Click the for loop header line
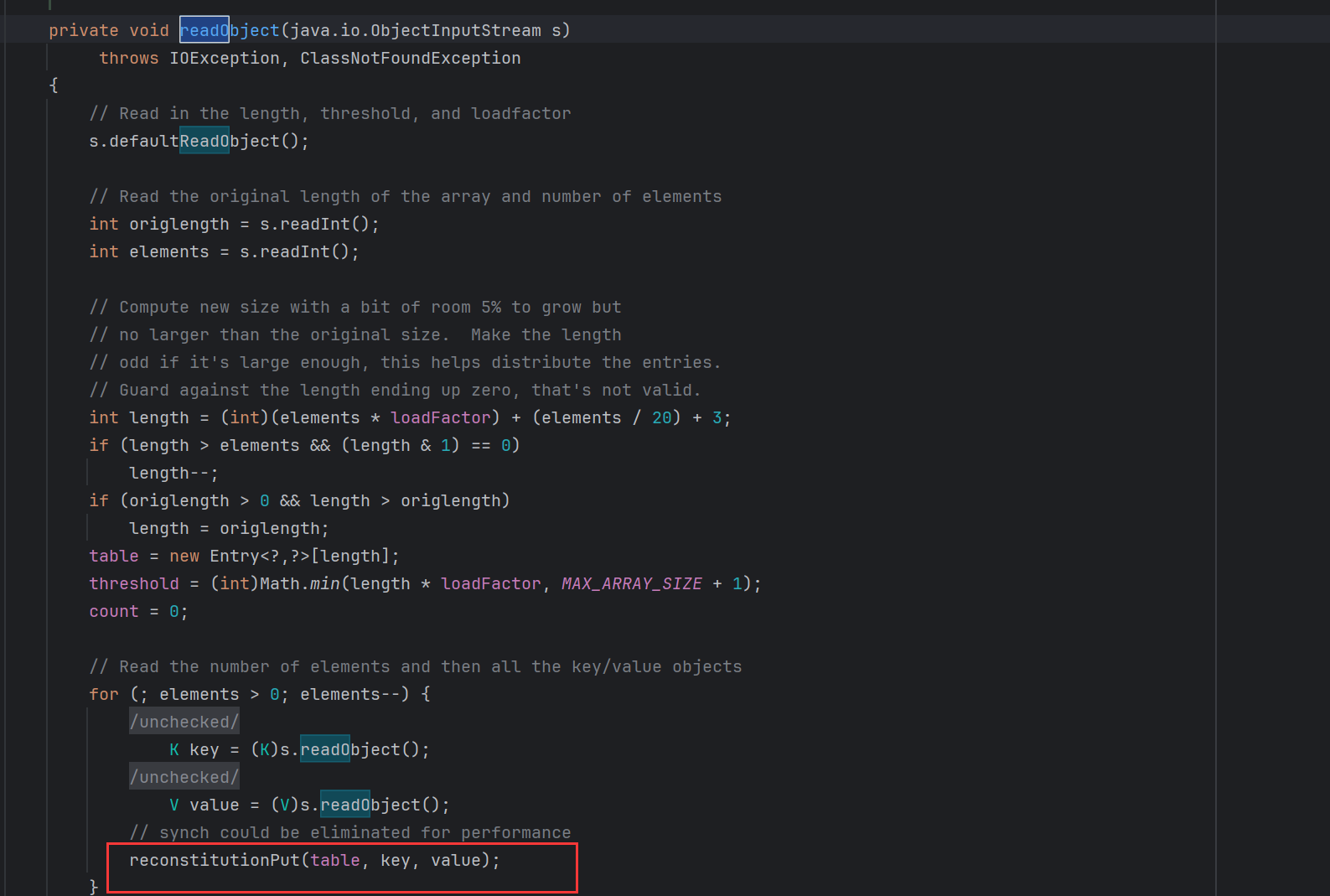The height and width of the screenshot is (896, 1330). 260,694
